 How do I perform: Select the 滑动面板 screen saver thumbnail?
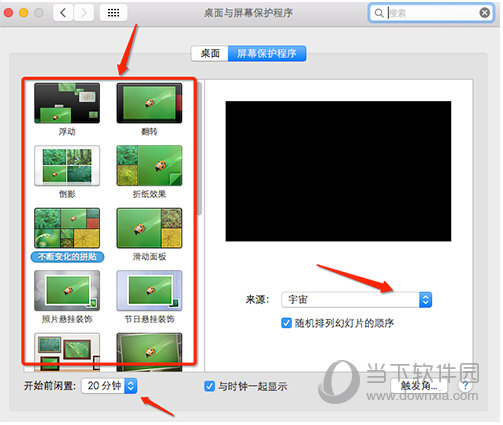tap(149, 228)
